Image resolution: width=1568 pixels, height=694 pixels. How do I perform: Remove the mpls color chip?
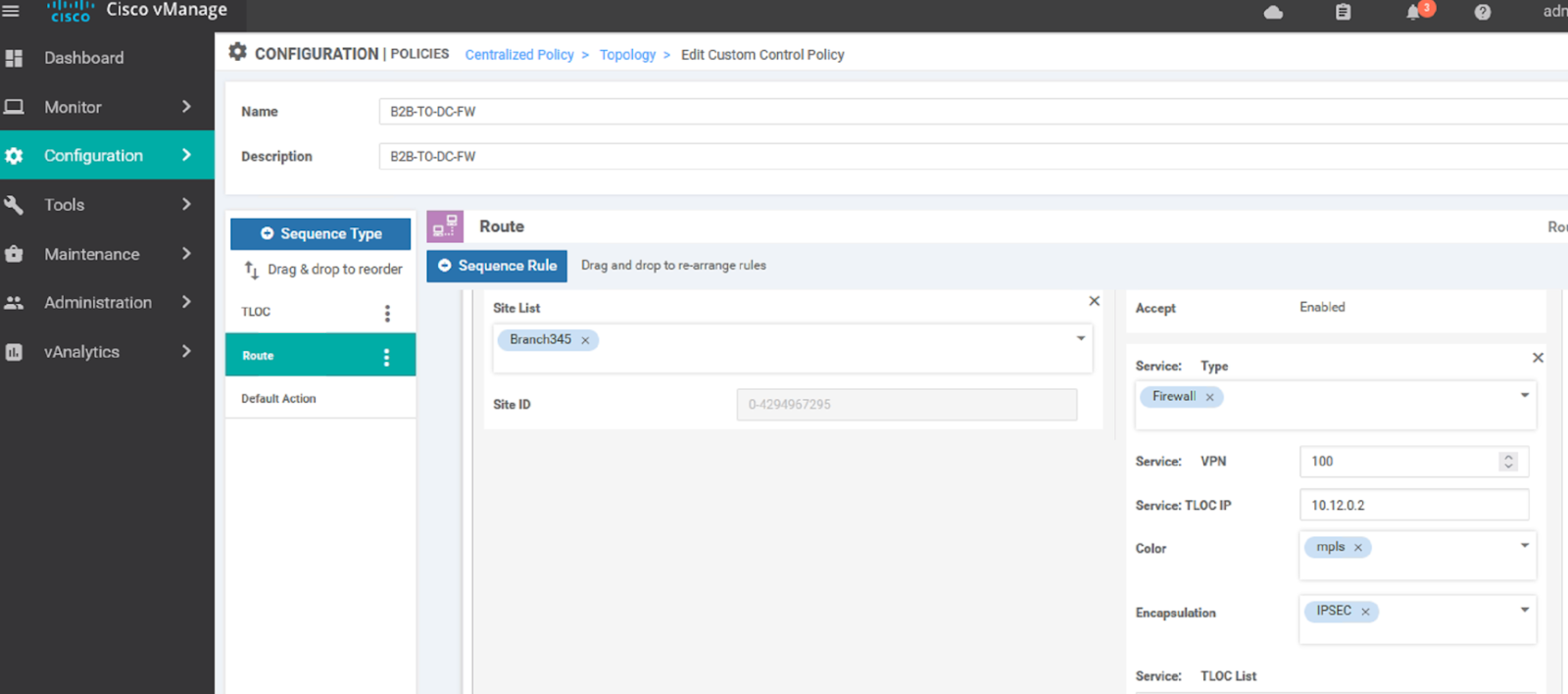click(x=1358, y=548)
